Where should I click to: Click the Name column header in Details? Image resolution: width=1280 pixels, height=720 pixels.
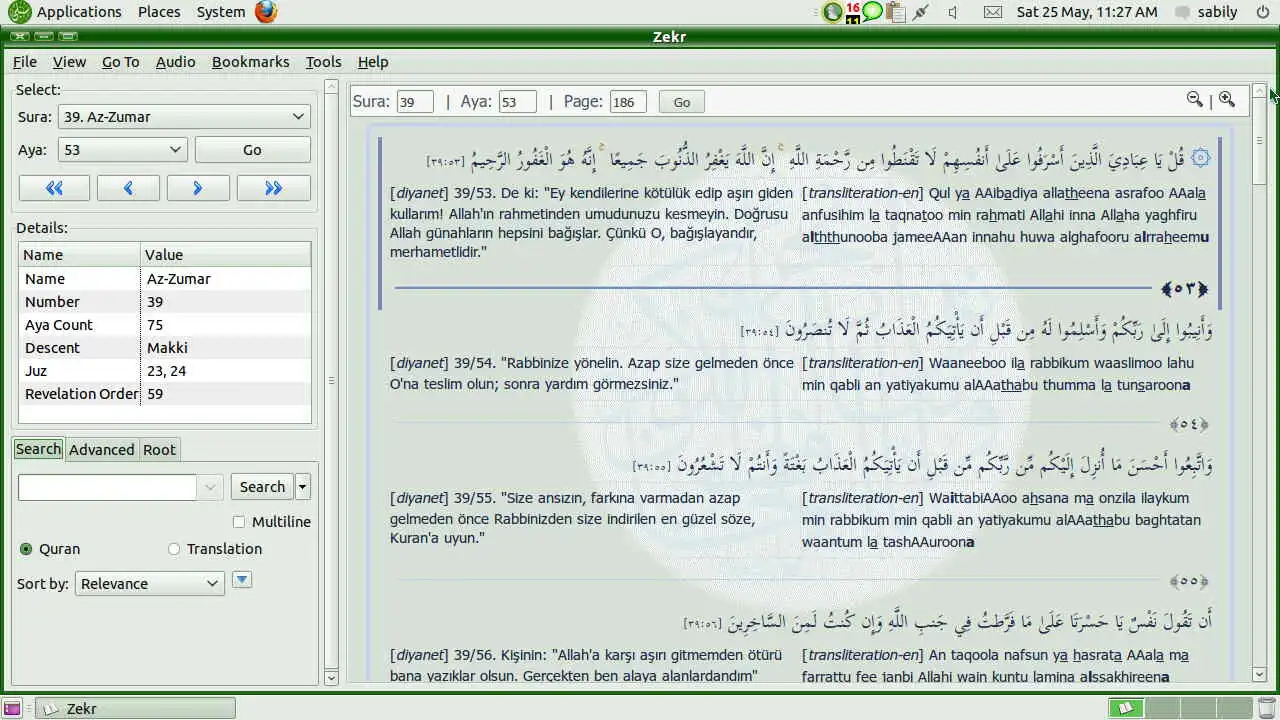[x=79, y=255]
